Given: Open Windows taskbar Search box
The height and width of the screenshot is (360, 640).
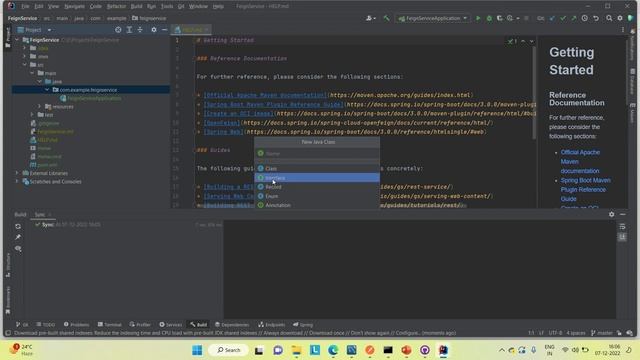Looking at the screenshot, I should click(x=229, y=350).
